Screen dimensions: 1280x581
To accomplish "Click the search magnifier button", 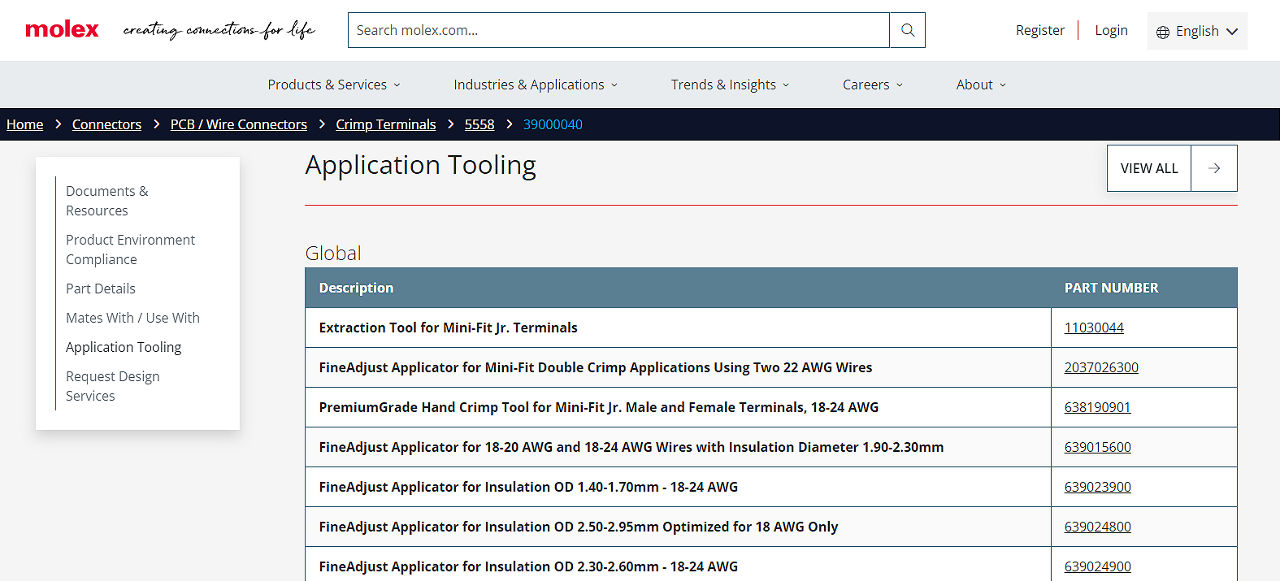I will (908, 30).
